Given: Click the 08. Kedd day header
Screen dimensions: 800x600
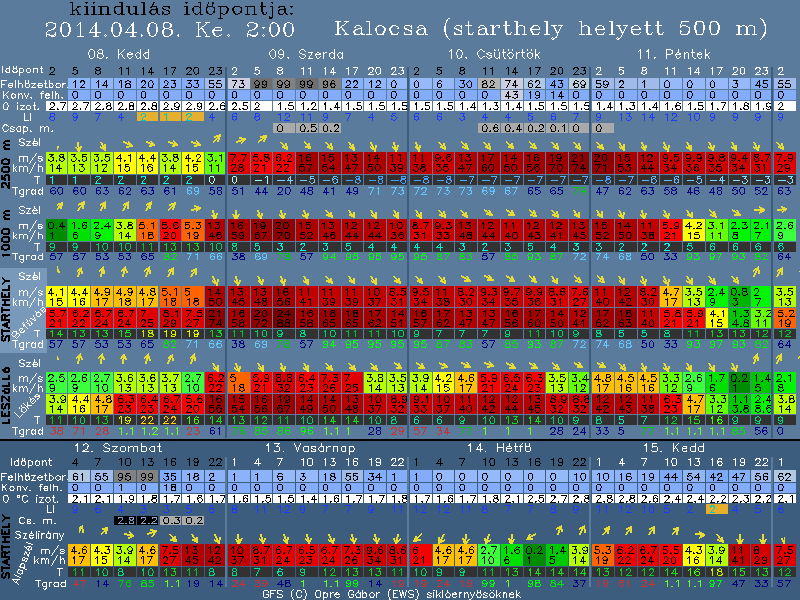Looking at the screenshot, I should coord(113,52).
